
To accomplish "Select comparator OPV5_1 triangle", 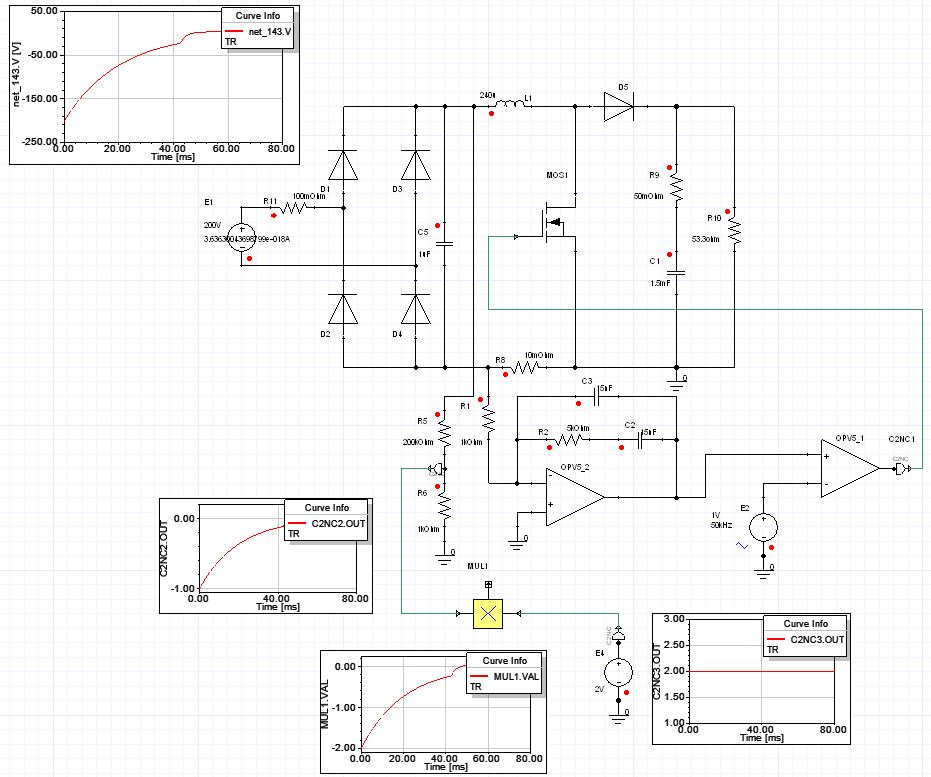I will pos(850,468).
